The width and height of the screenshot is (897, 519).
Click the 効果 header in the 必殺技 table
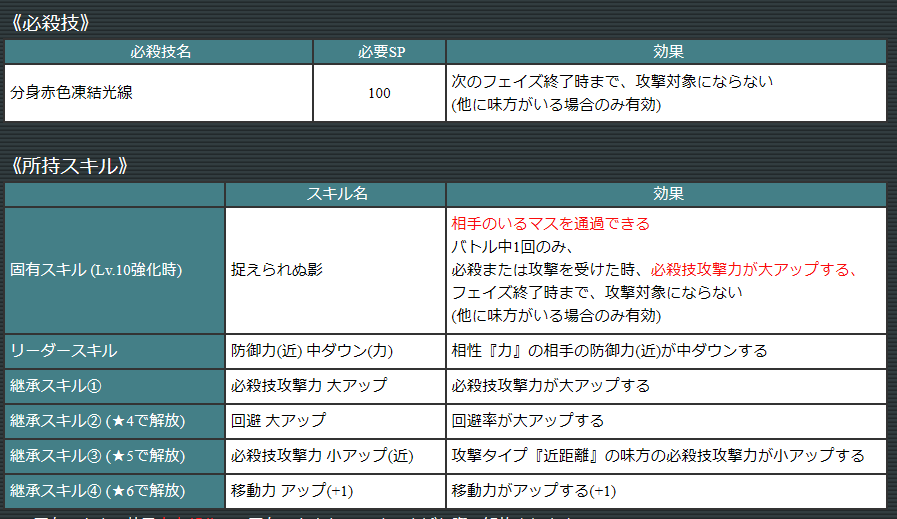(666, 52)
